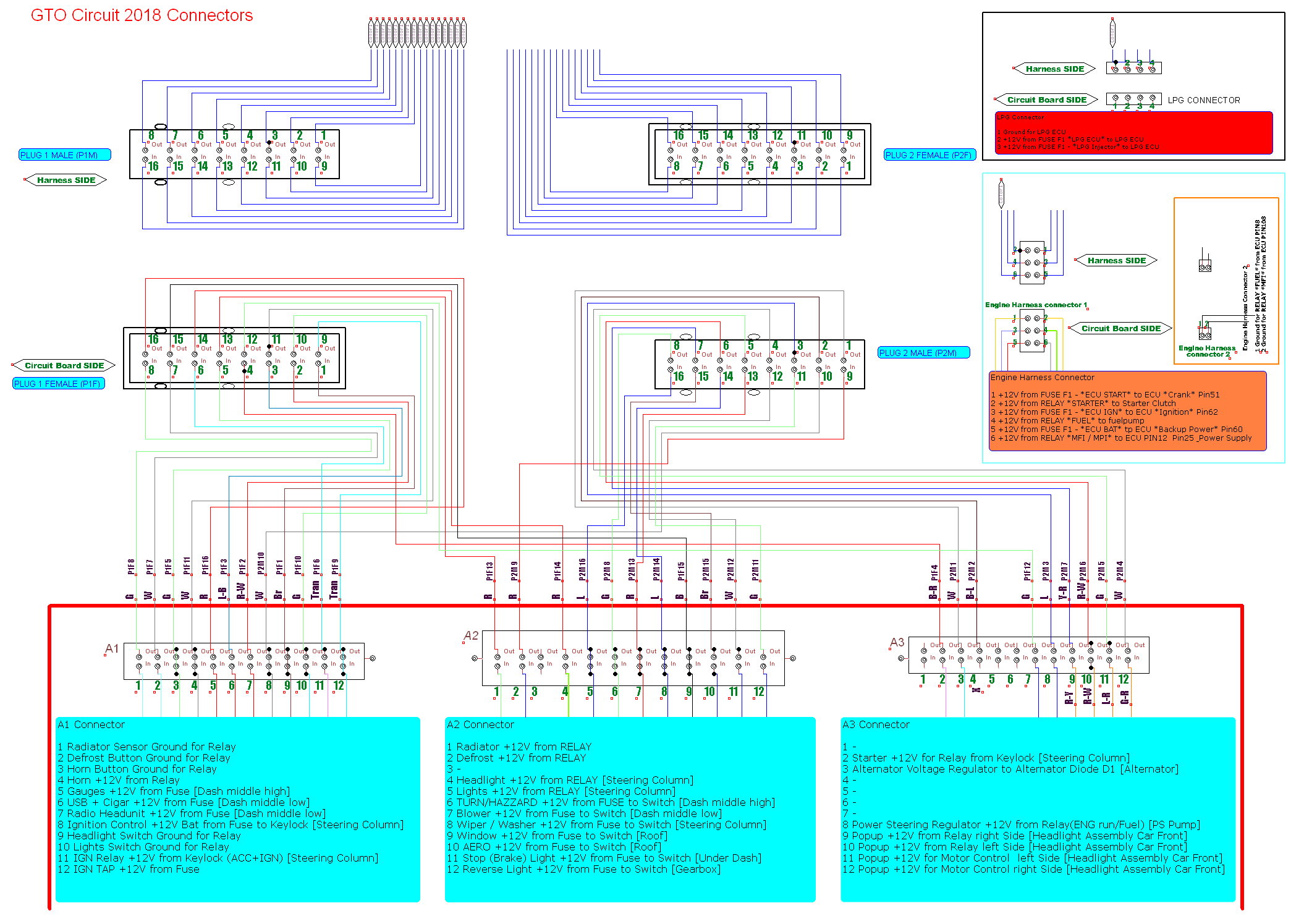Click '12 IGN TAP +12V from Fuse'

tap(129, 870)
